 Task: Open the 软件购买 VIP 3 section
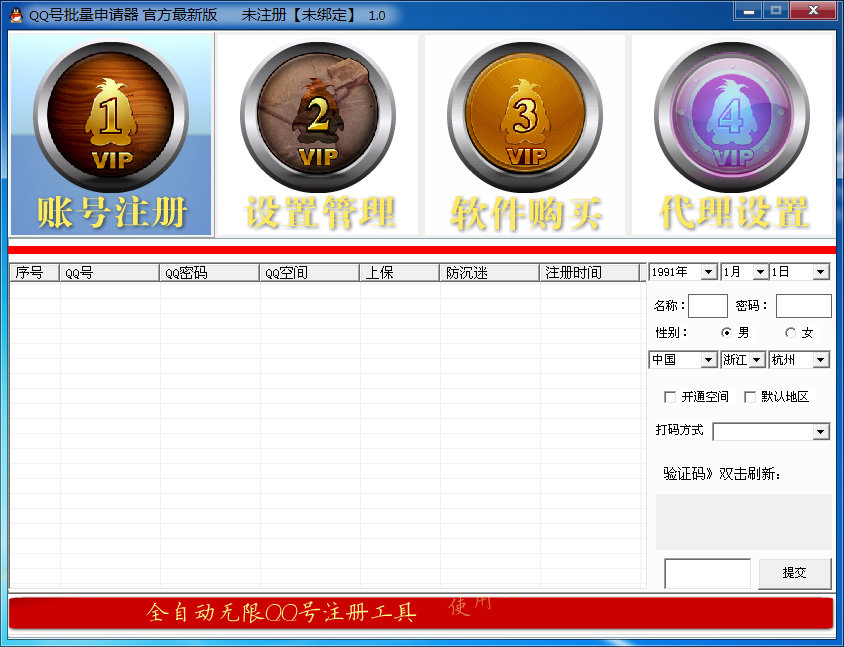click(525, 135)
